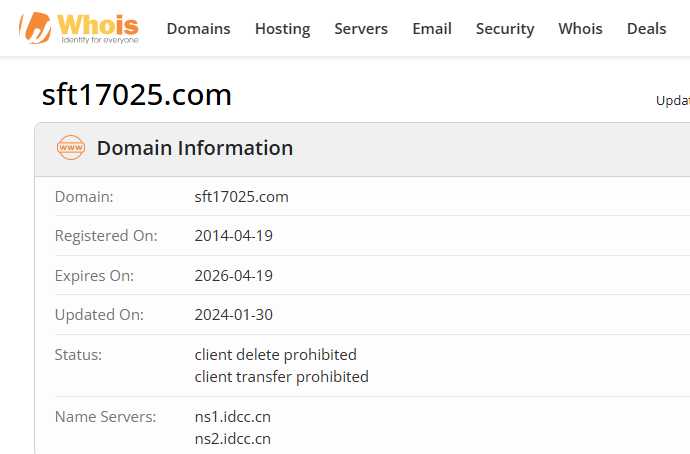Viewport: 690px width, 454px height.
Task: Click the Name Servers label
Action: point(105,416)
